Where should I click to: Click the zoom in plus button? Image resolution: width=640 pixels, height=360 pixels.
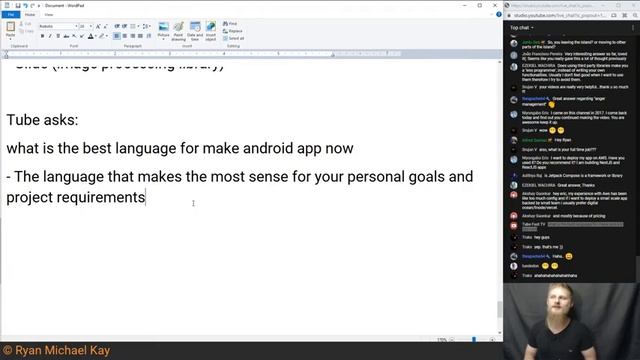coord(493,340)
